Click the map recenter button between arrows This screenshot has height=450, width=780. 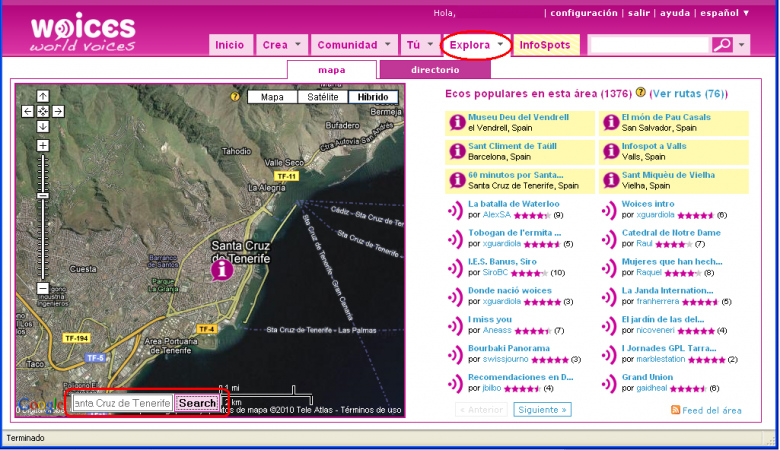[43, 111]
